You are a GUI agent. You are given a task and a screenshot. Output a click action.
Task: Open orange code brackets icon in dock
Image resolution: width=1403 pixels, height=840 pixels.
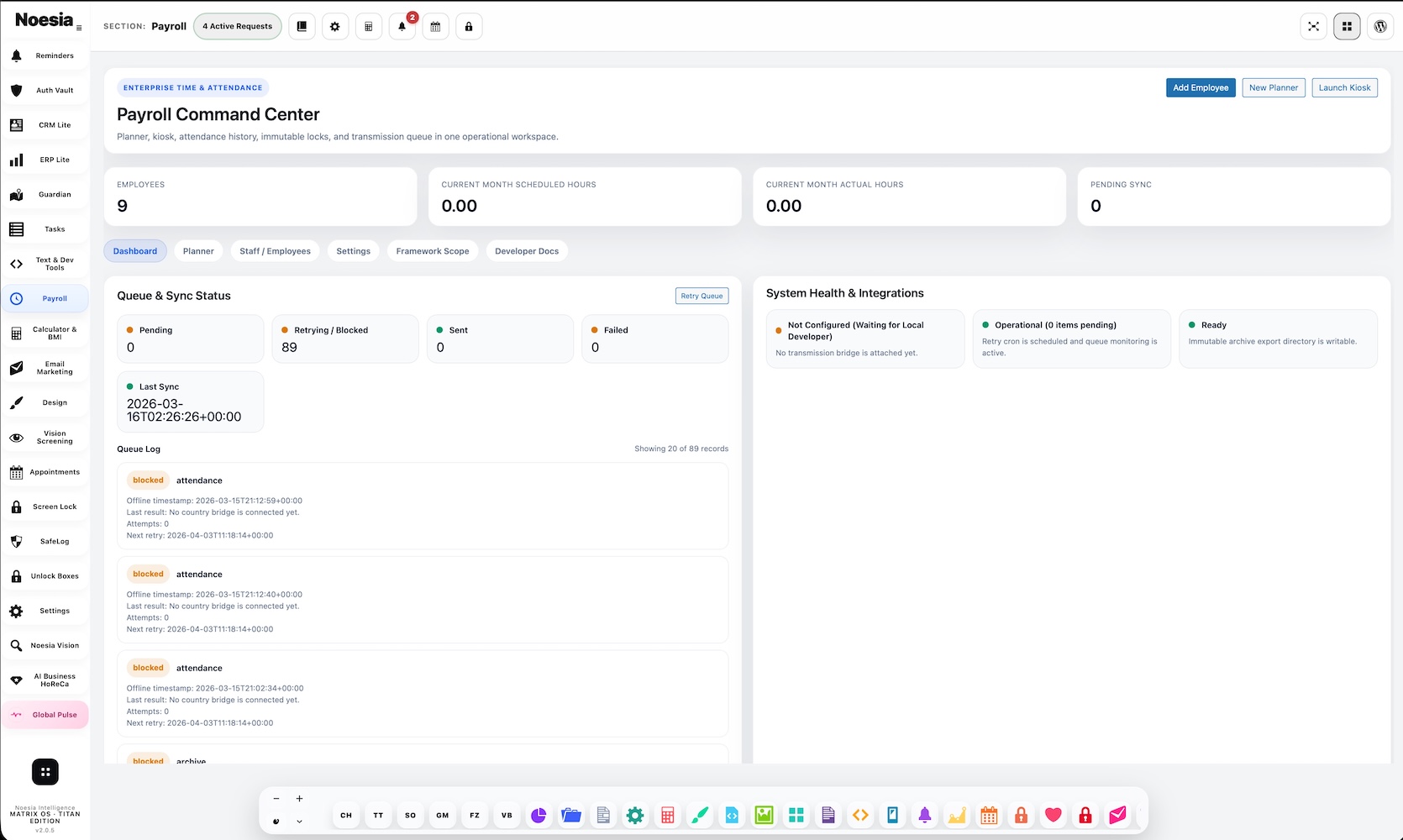860,815
